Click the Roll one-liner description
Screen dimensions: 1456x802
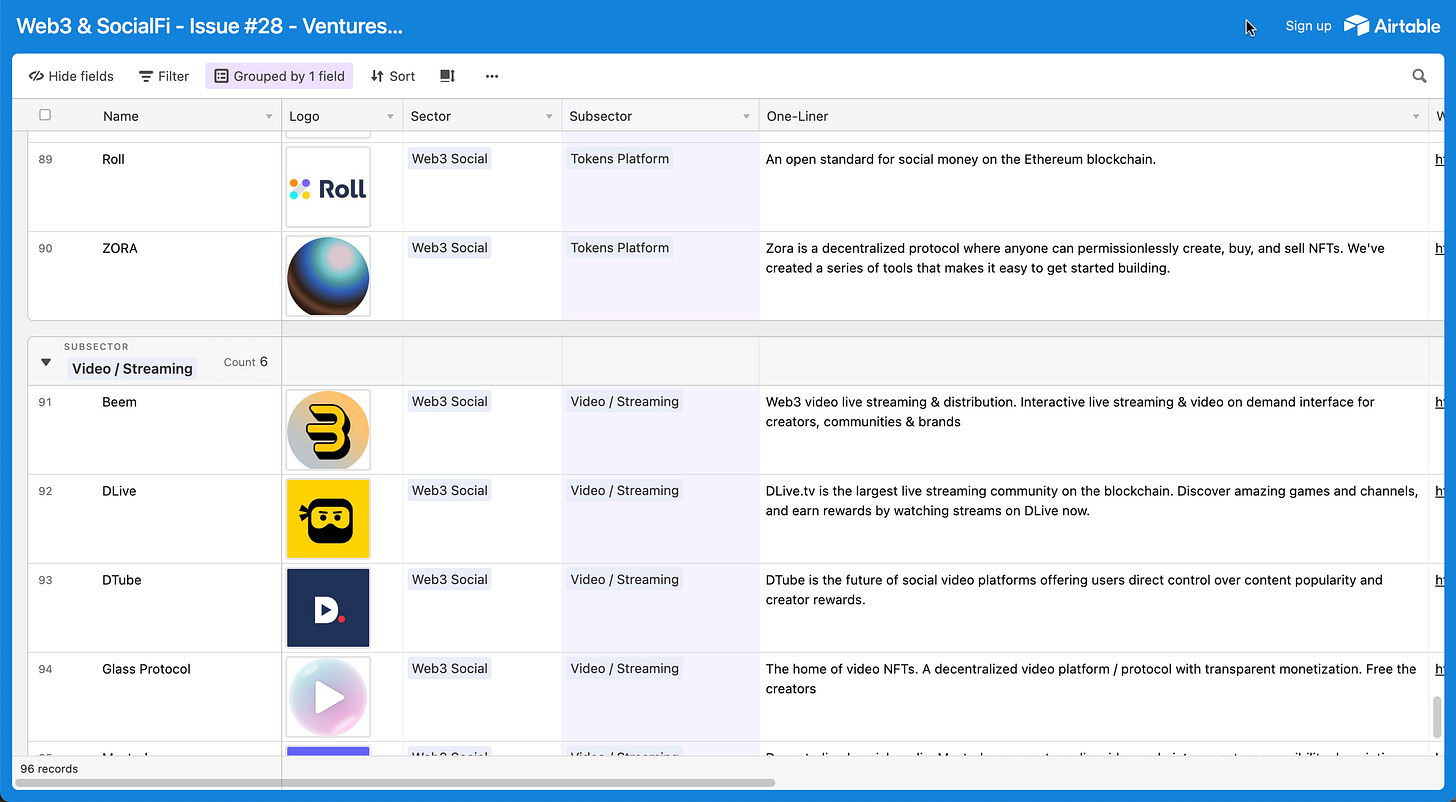[x=961, y=159]
